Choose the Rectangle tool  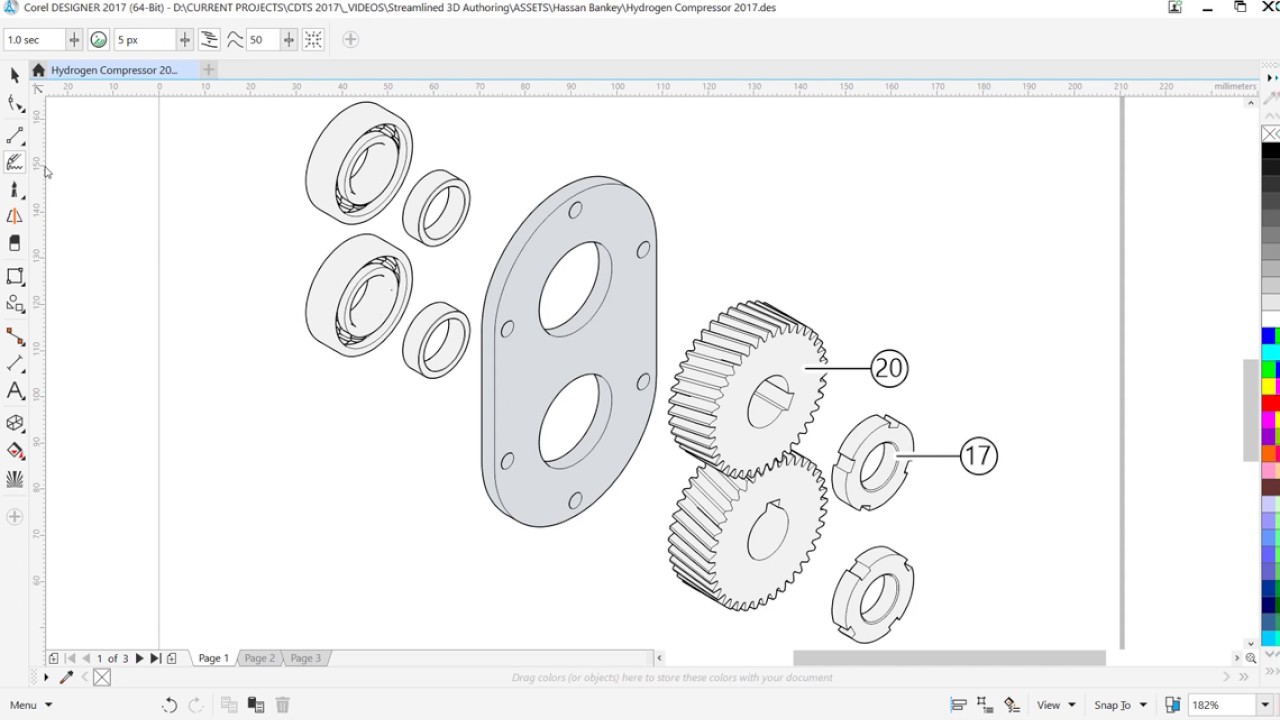[15, 276]
